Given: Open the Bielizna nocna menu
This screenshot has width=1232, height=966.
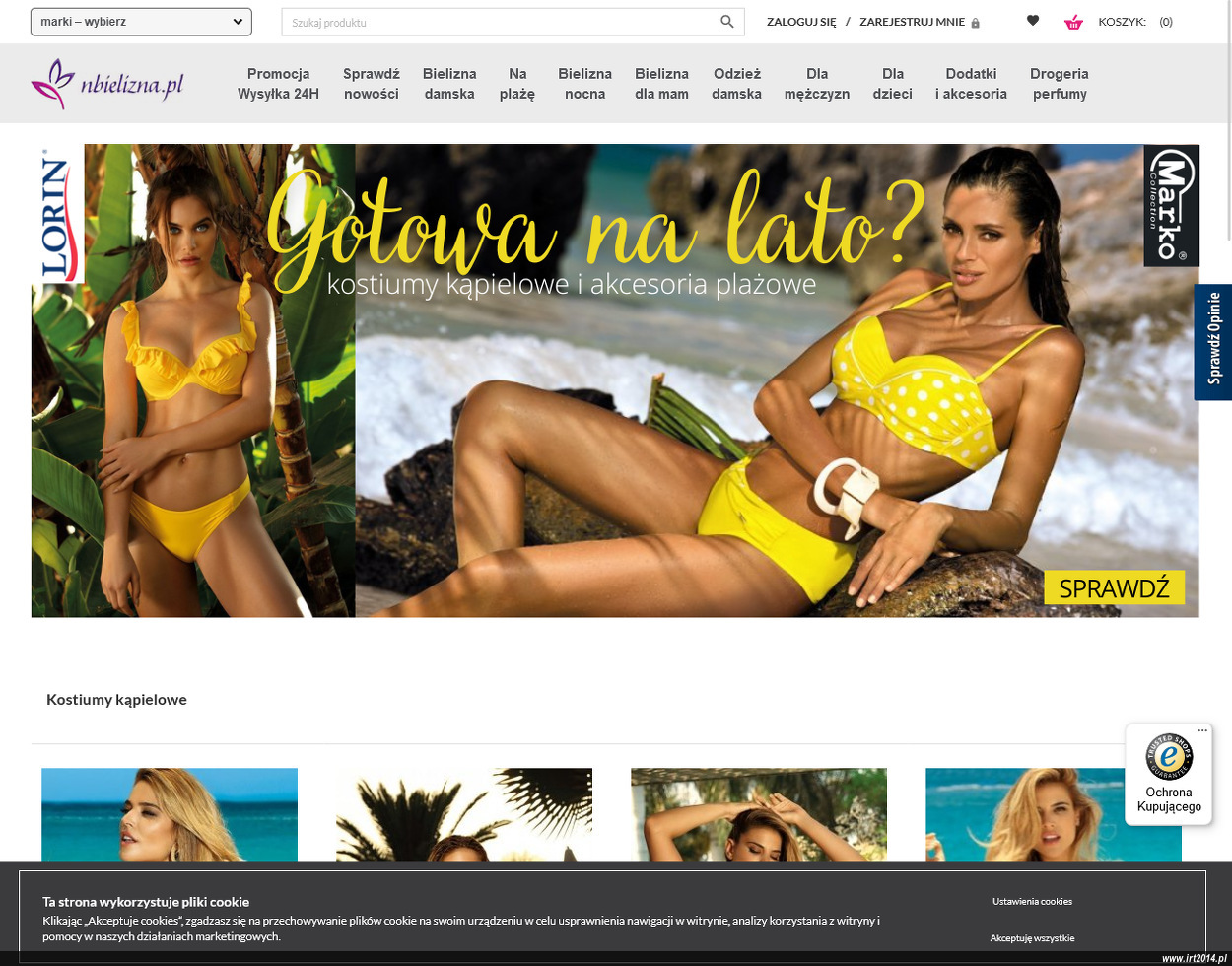Looking at the screenshot, I should click(x=584, y=84).
